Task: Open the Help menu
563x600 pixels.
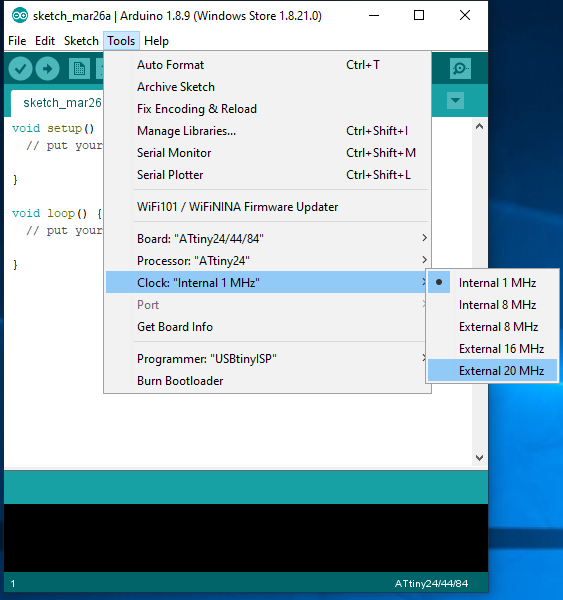Action: tap(156, 41)
